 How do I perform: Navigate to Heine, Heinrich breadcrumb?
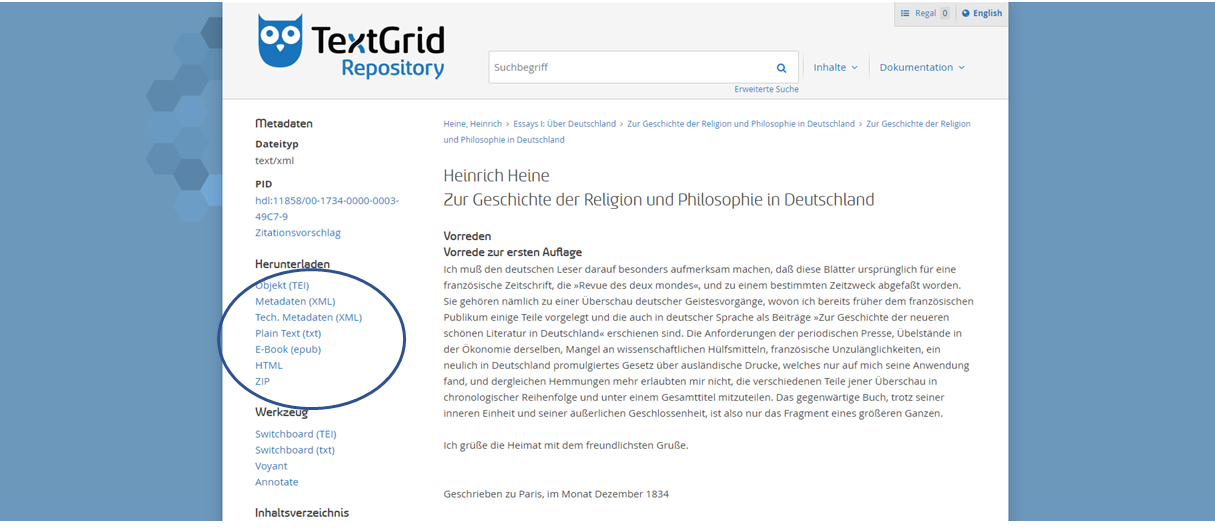click(x=472, y=124)
